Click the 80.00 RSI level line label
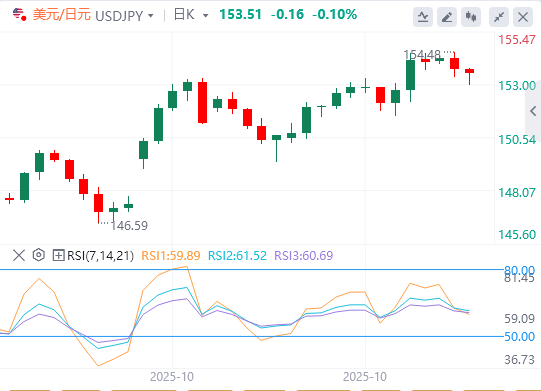541x391 pixels. [x=519, y=270]
